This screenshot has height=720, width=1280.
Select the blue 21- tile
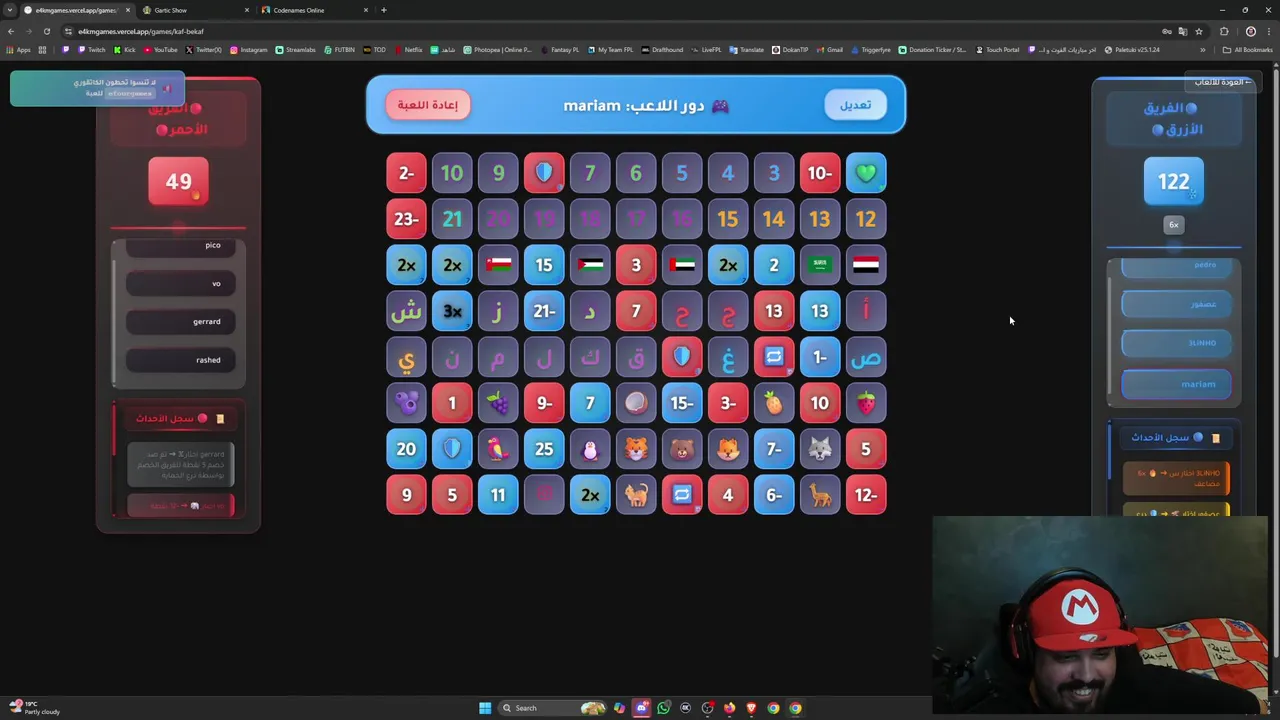pos(544,311)
